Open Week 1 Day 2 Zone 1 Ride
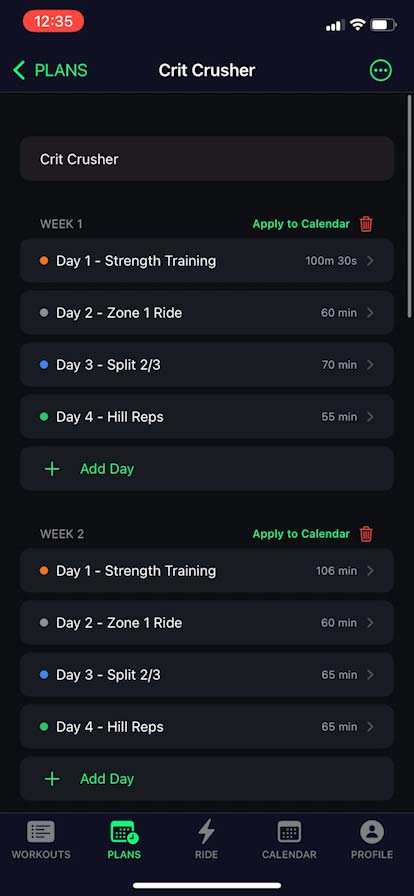Screen dimensions: 414x896 [207, 313]
